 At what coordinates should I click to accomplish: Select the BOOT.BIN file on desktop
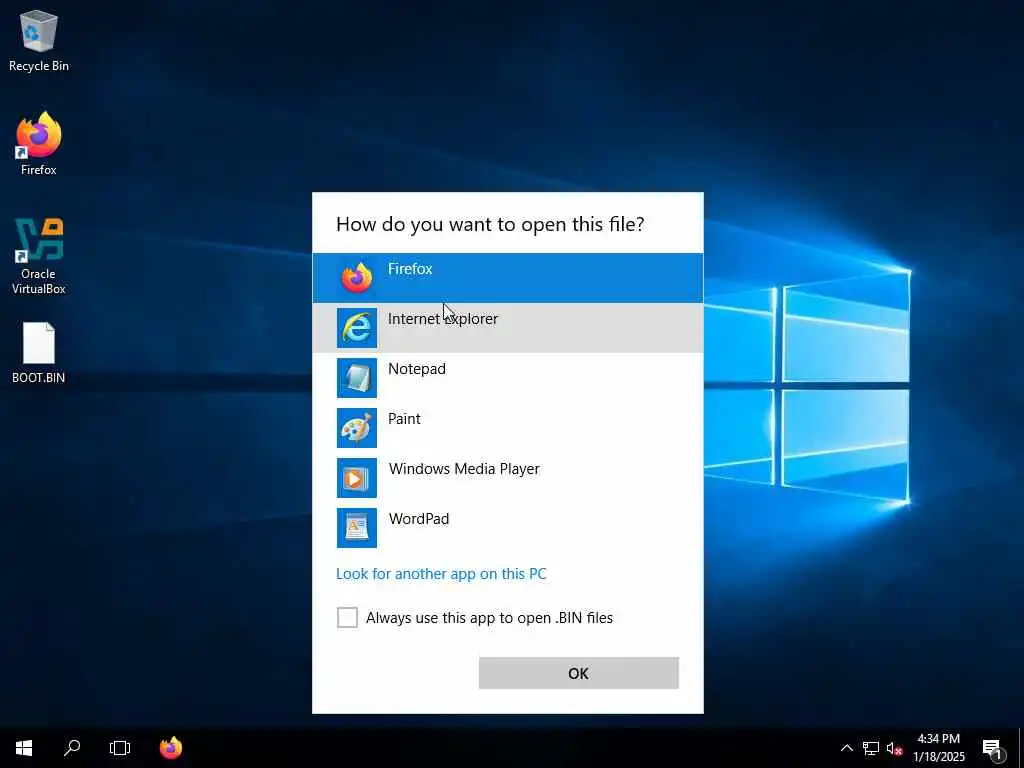tap(39, 353)
